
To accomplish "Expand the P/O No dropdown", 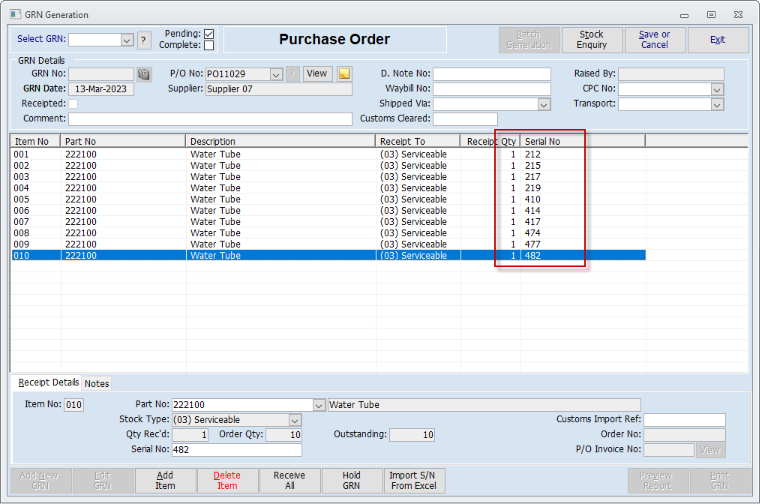I will pyautogui.click(x=276, y=74).
